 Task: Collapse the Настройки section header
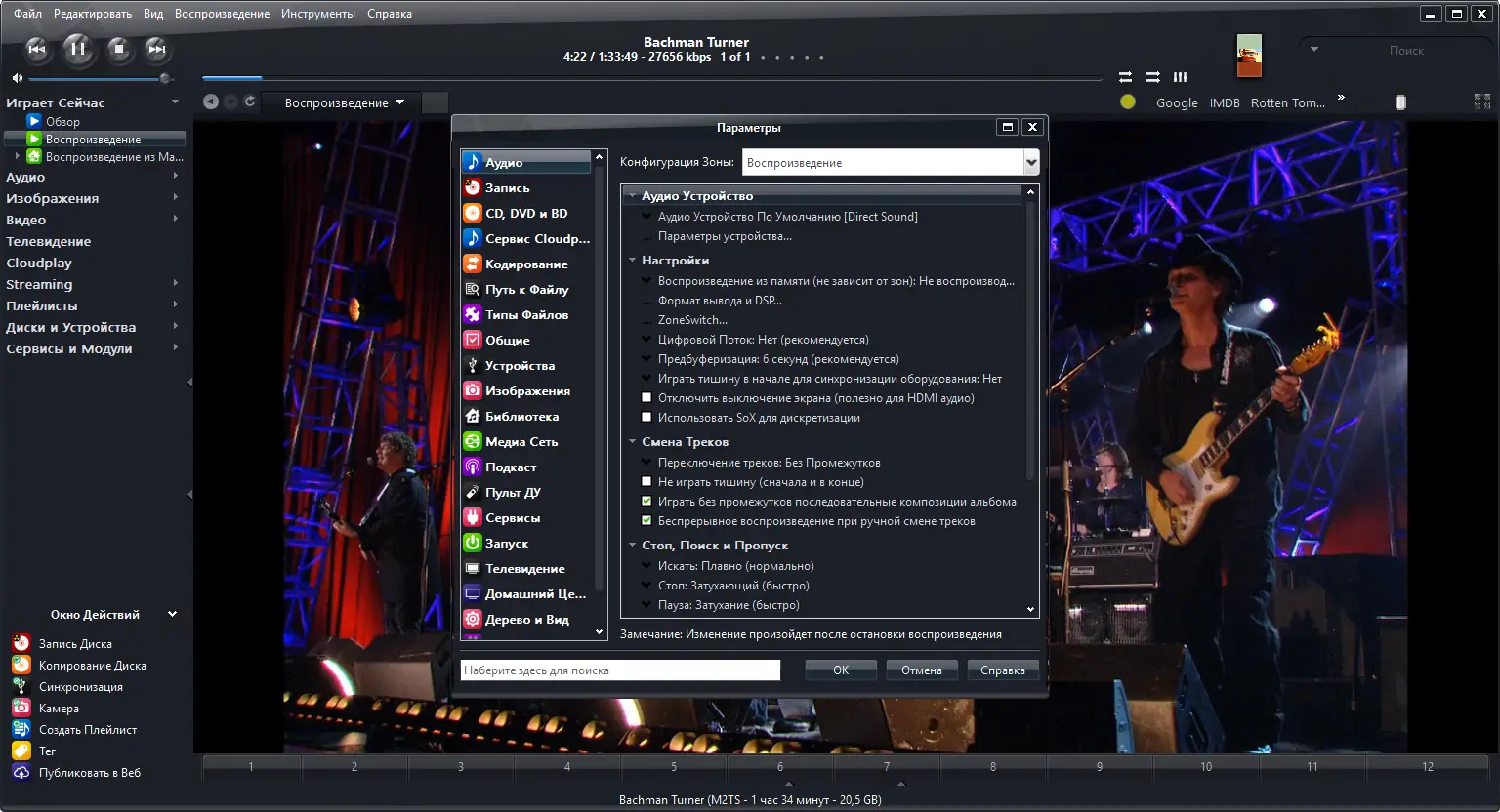633,261
